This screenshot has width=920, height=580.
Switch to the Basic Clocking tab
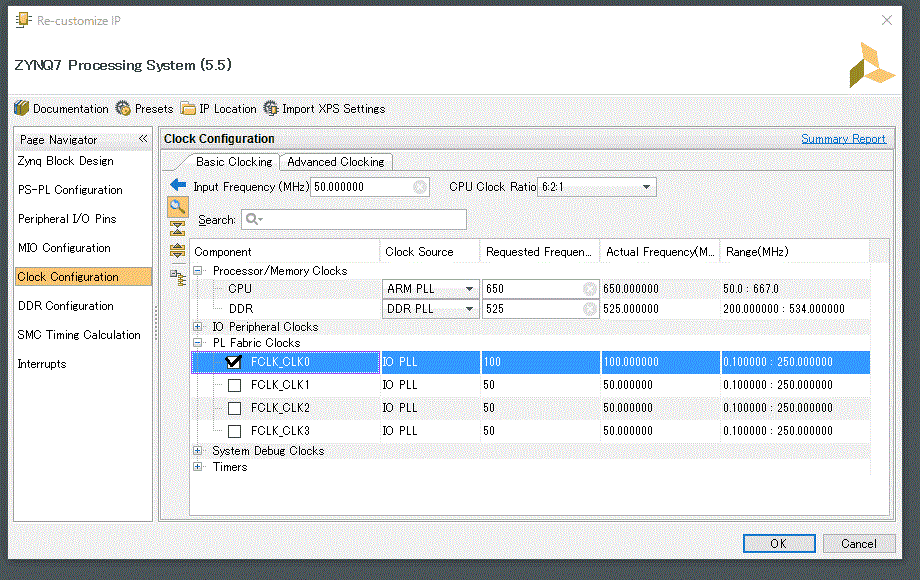pyautogui.click(x=234, y=162)
